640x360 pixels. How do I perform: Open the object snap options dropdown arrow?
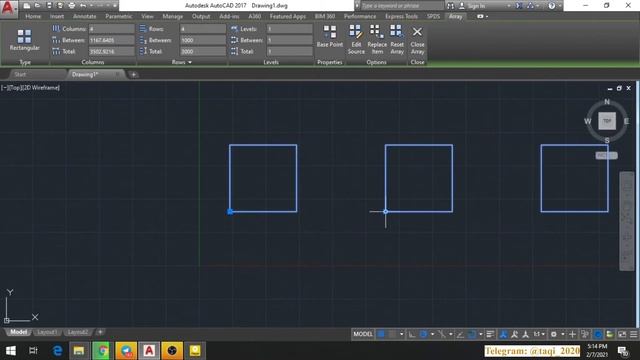coord(481,334)
